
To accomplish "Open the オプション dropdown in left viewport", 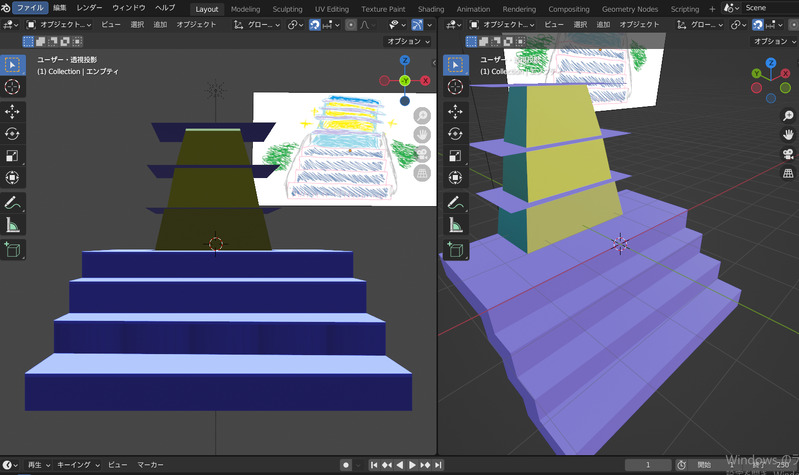I will pyautogui.click(x=407, y=42).
